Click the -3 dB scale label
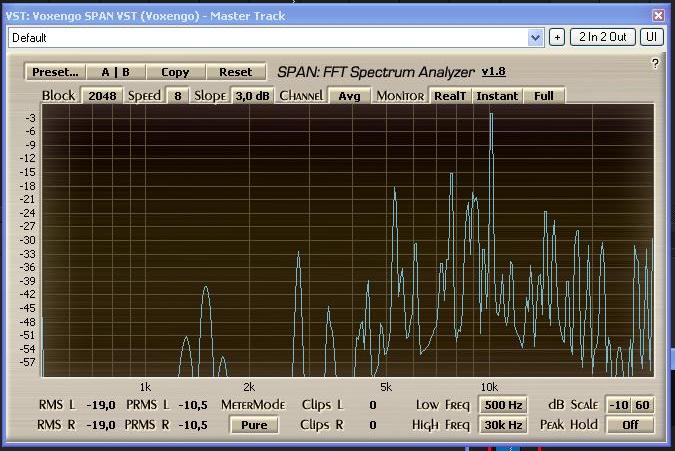675x451 pixels. (x=30, y=118)
